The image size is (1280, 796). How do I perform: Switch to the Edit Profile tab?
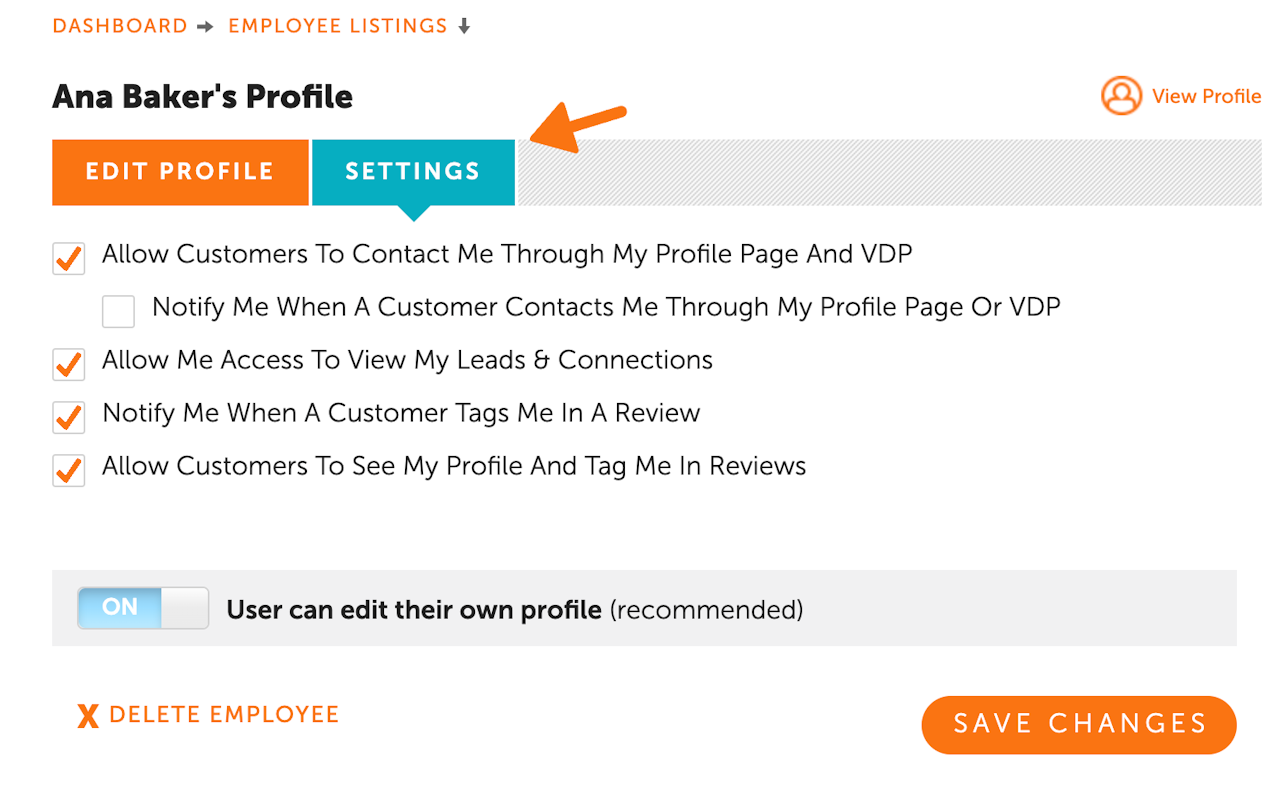(x=180, y=172)
